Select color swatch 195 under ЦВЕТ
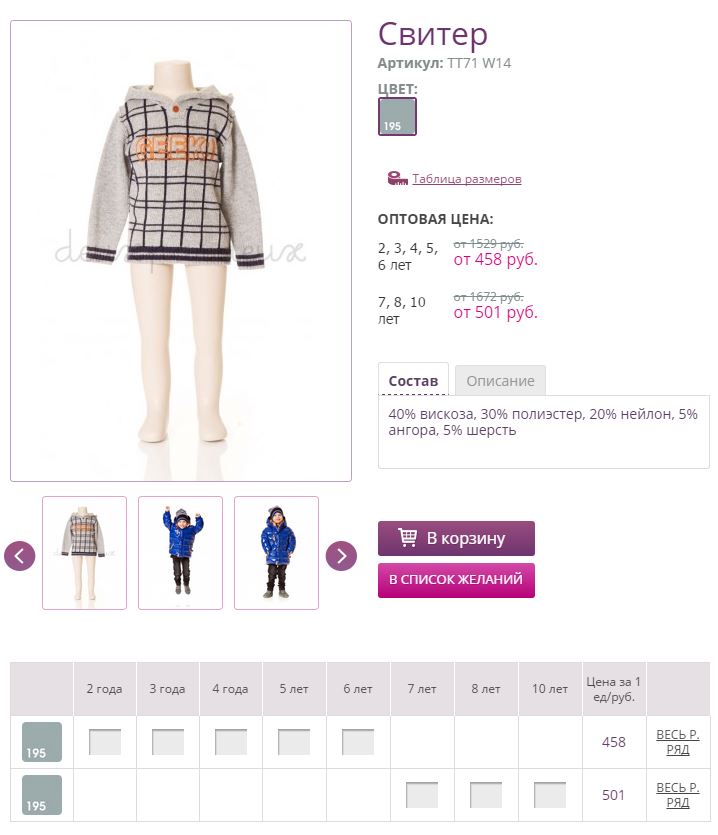This screenshot has height=835, width=718. pos(397,117)
